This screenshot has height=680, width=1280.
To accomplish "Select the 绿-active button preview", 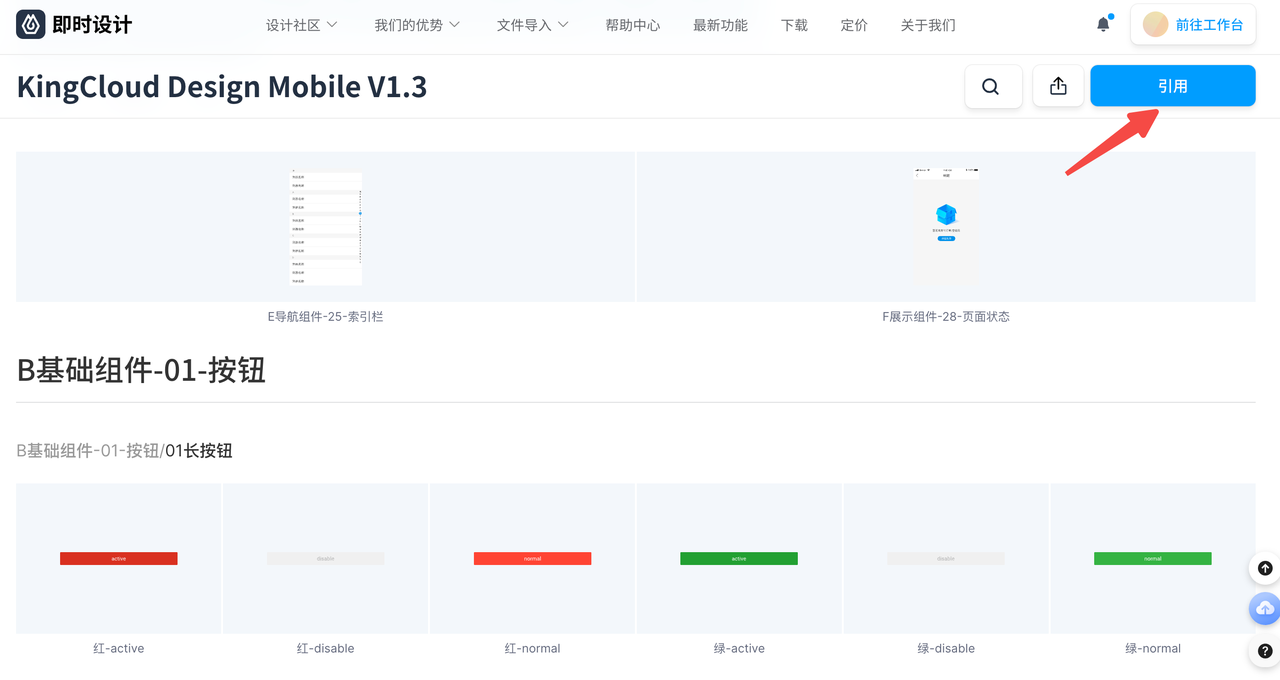I will pos(739,558).
